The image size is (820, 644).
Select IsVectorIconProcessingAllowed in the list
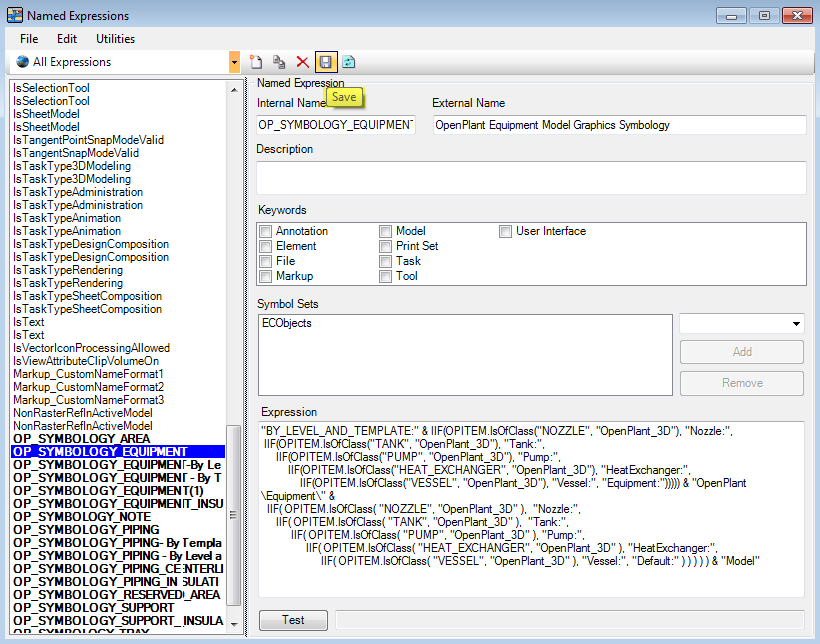pos(92,348)
